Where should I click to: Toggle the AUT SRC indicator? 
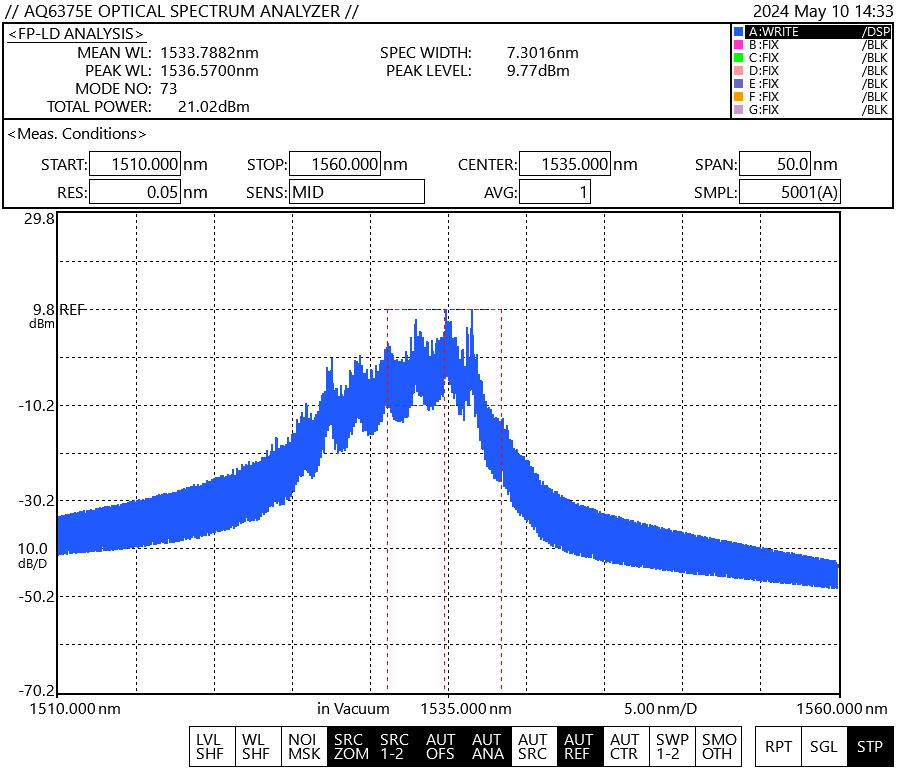533,747
